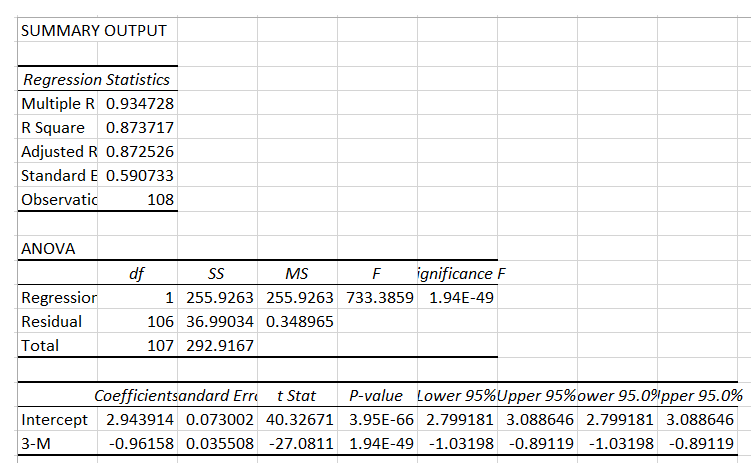Select the R Square value 0.873717
753x471 pixels.
coord(138,127)
